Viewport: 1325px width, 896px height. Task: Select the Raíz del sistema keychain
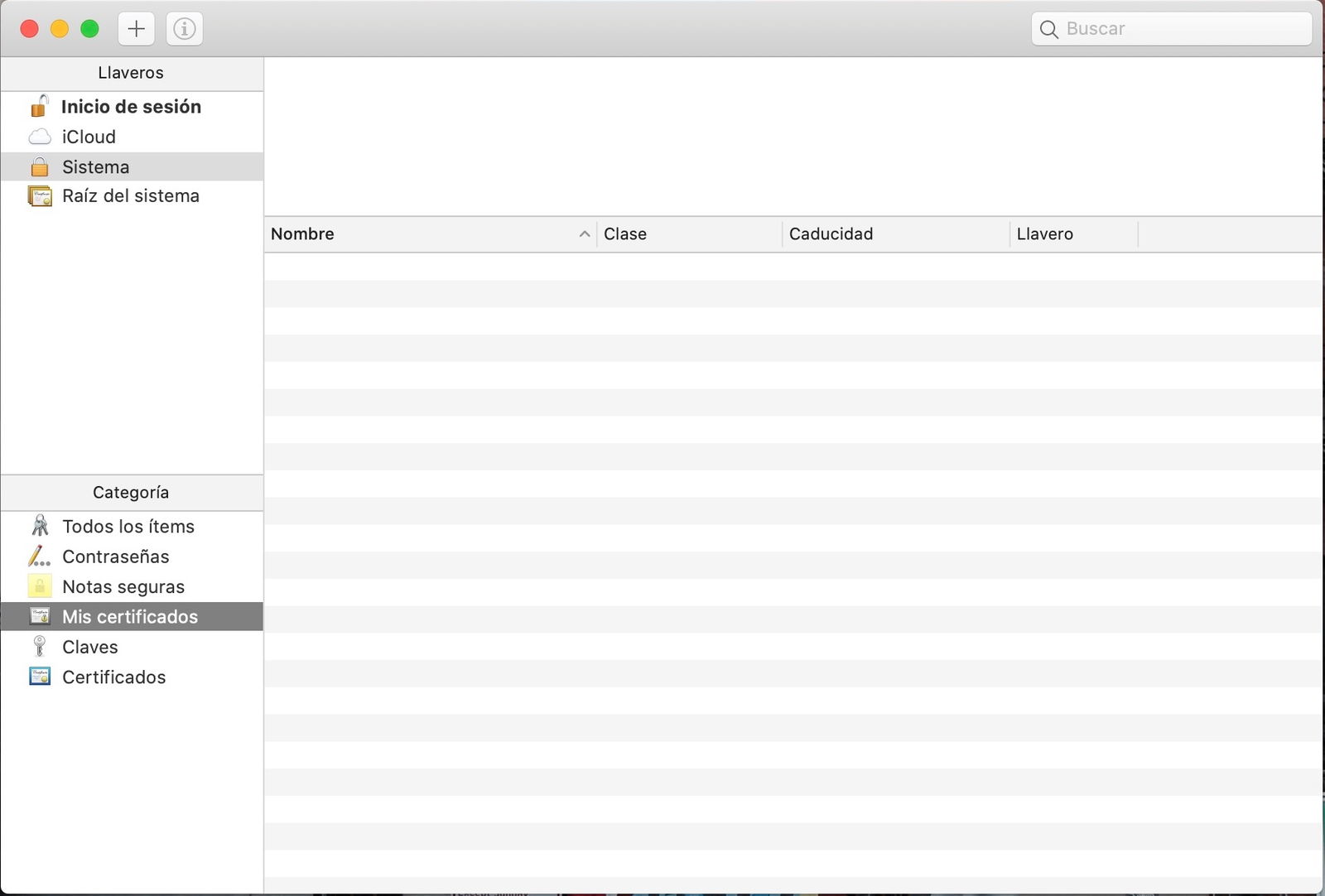(x=132, y=196)
